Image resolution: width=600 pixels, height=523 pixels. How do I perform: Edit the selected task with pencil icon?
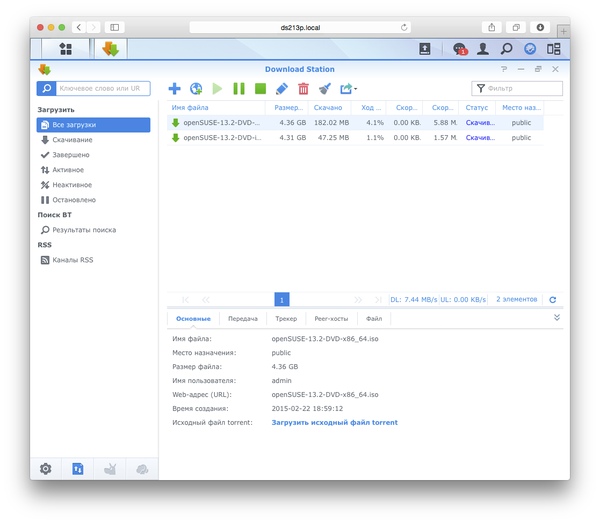coord(282,88)
